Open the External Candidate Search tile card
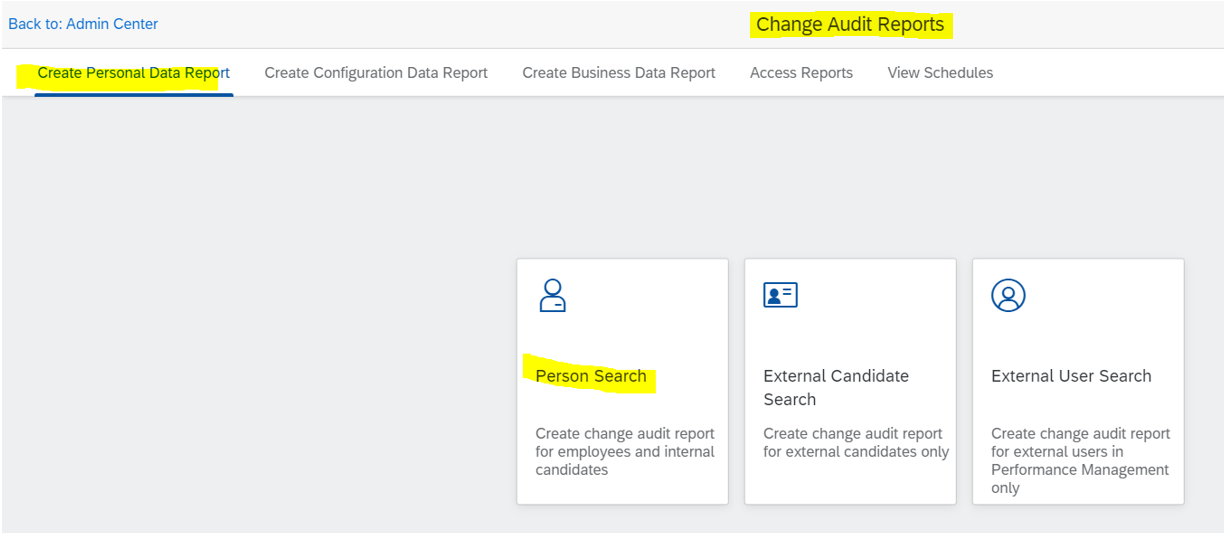The height and width of the screenshot is (533, 1224). pos(850,382)
